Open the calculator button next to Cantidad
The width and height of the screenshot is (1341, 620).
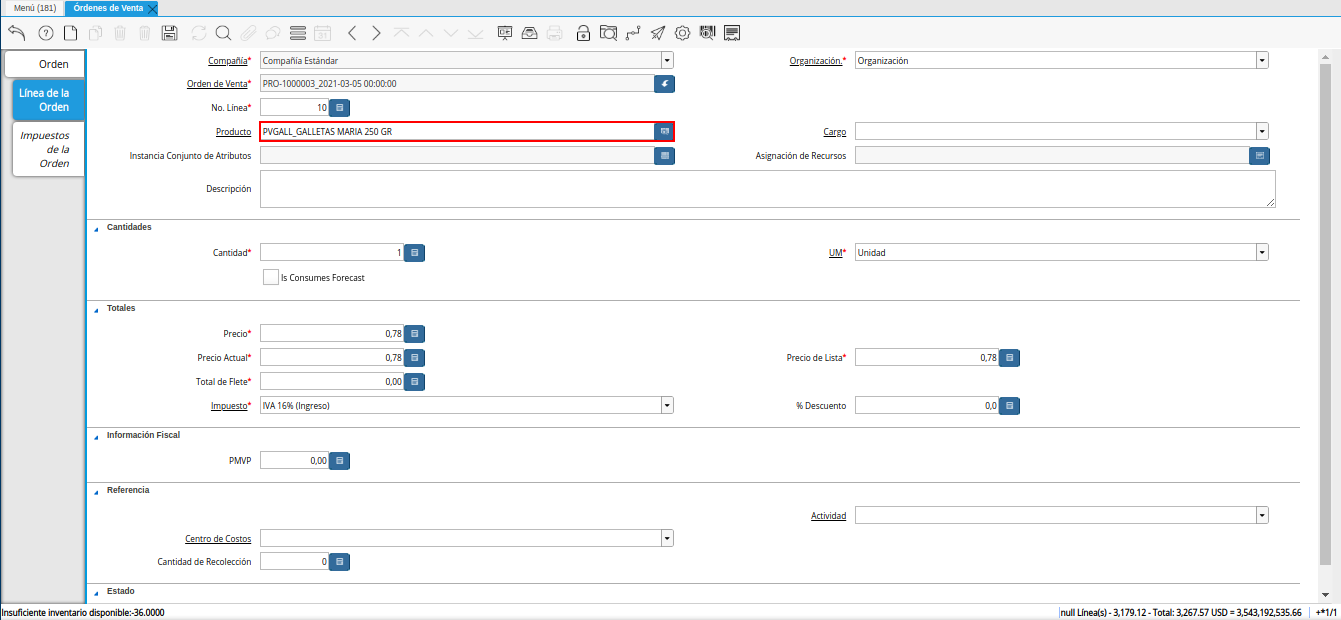coord(415,253)
